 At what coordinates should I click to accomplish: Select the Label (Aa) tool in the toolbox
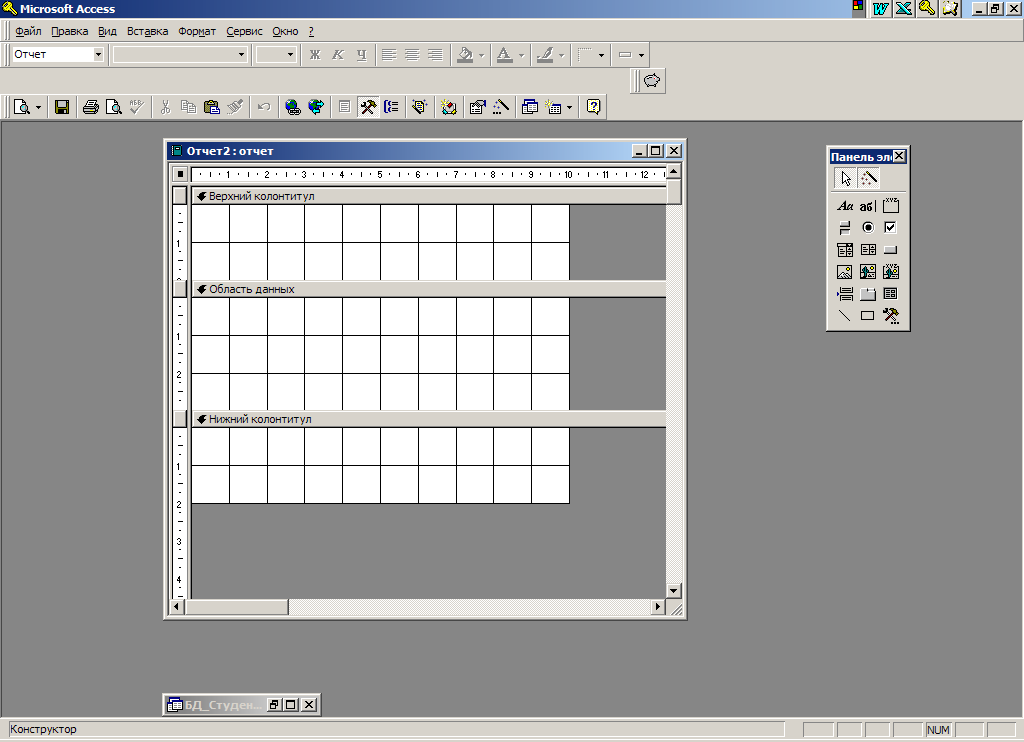845,206
